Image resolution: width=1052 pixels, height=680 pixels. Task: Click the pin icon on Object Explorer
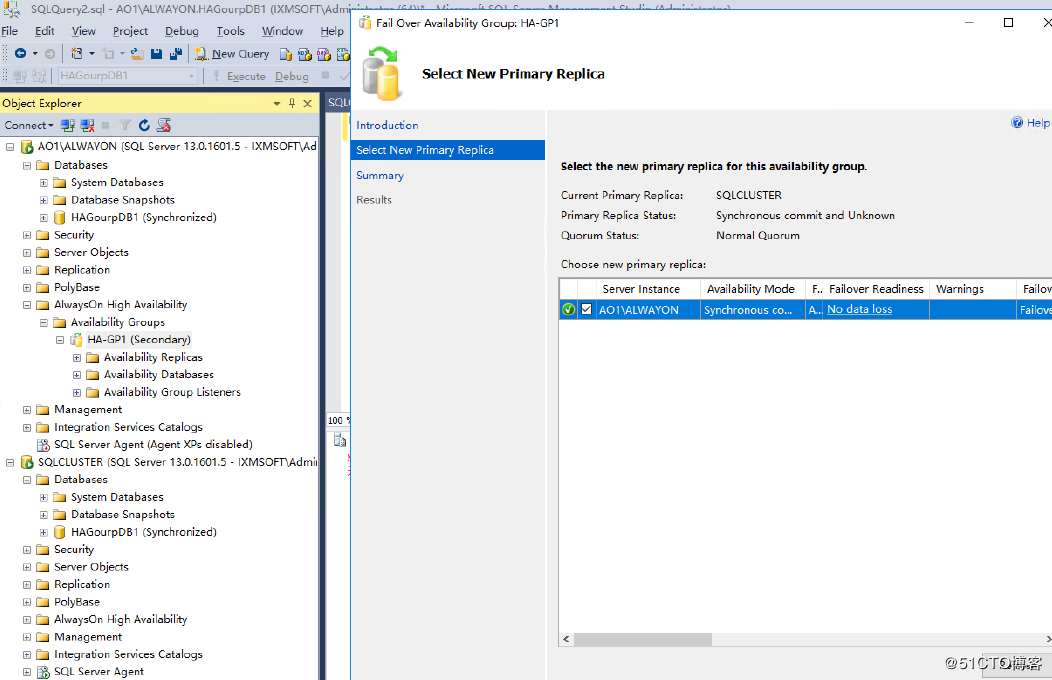[x=292, y=103]
